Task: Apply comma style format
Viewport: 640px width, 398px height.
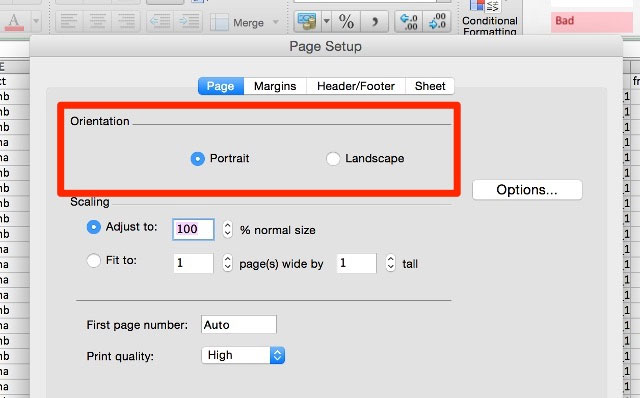Action: click(374, 21)
